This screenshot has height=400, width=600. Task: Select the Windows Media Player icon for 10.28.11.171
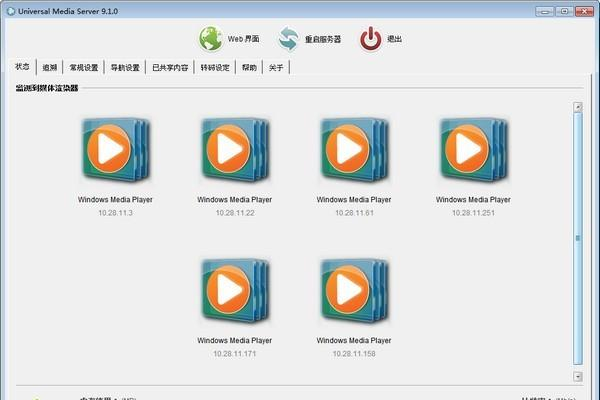pyautogui.click(x=235, y=291)
